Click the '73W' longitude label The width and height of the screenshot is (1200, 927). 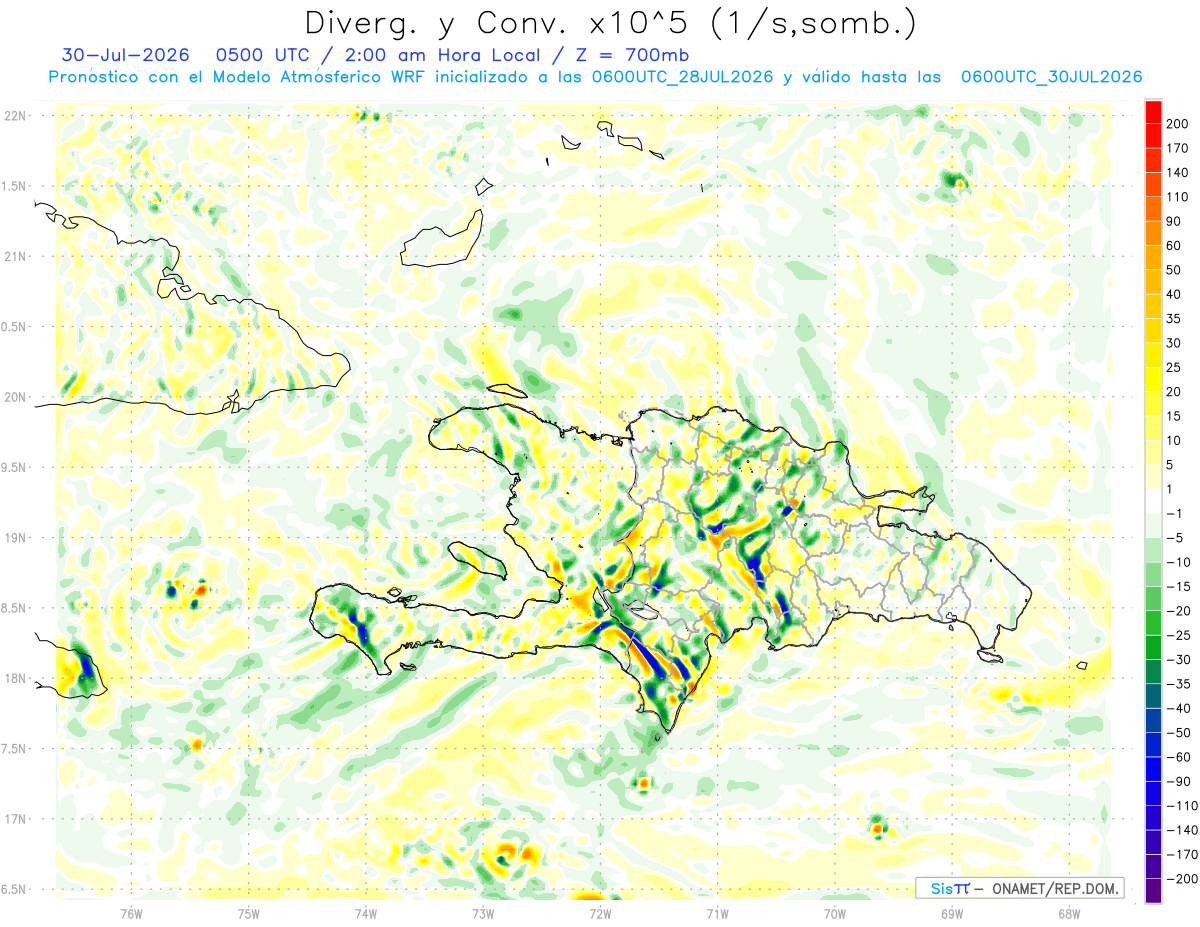coord(483,913)
